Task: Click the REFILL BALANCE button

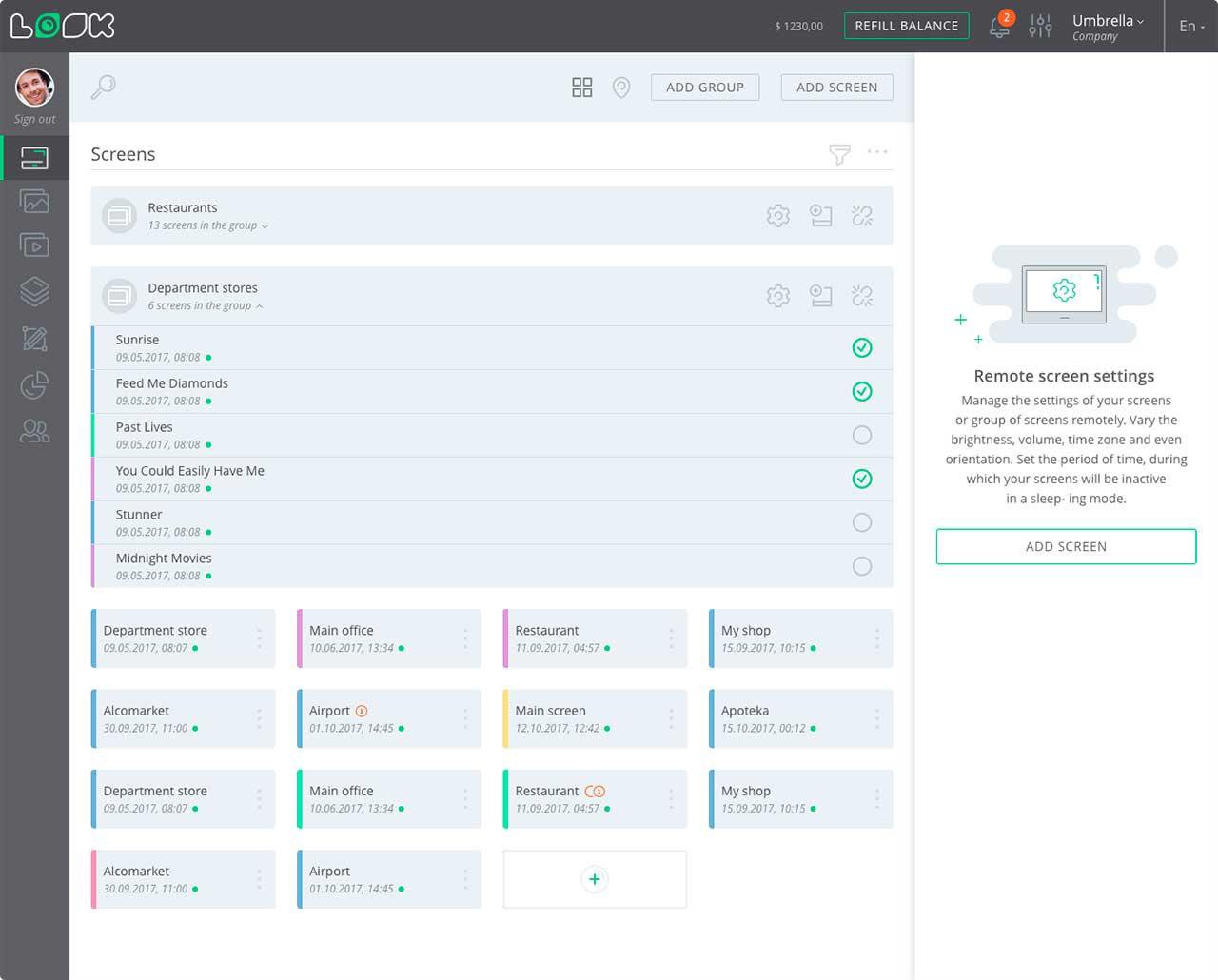Action: pyautogui.click(x=906, y=26)
